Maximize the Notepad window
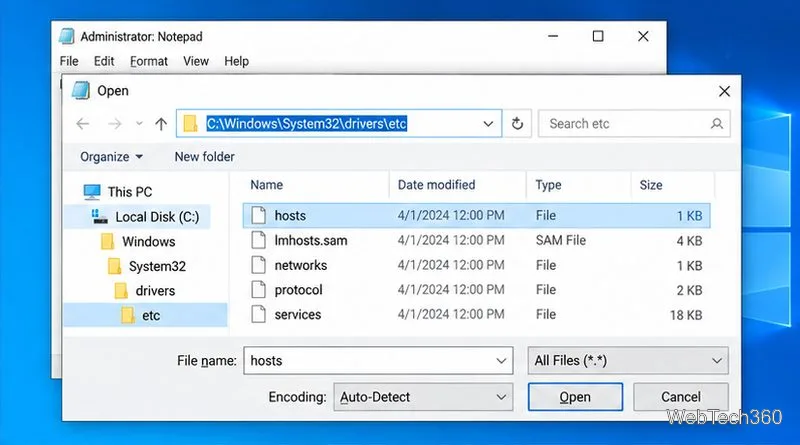The width and height of the screenshot is (800, 445). [x=598, y=36]
